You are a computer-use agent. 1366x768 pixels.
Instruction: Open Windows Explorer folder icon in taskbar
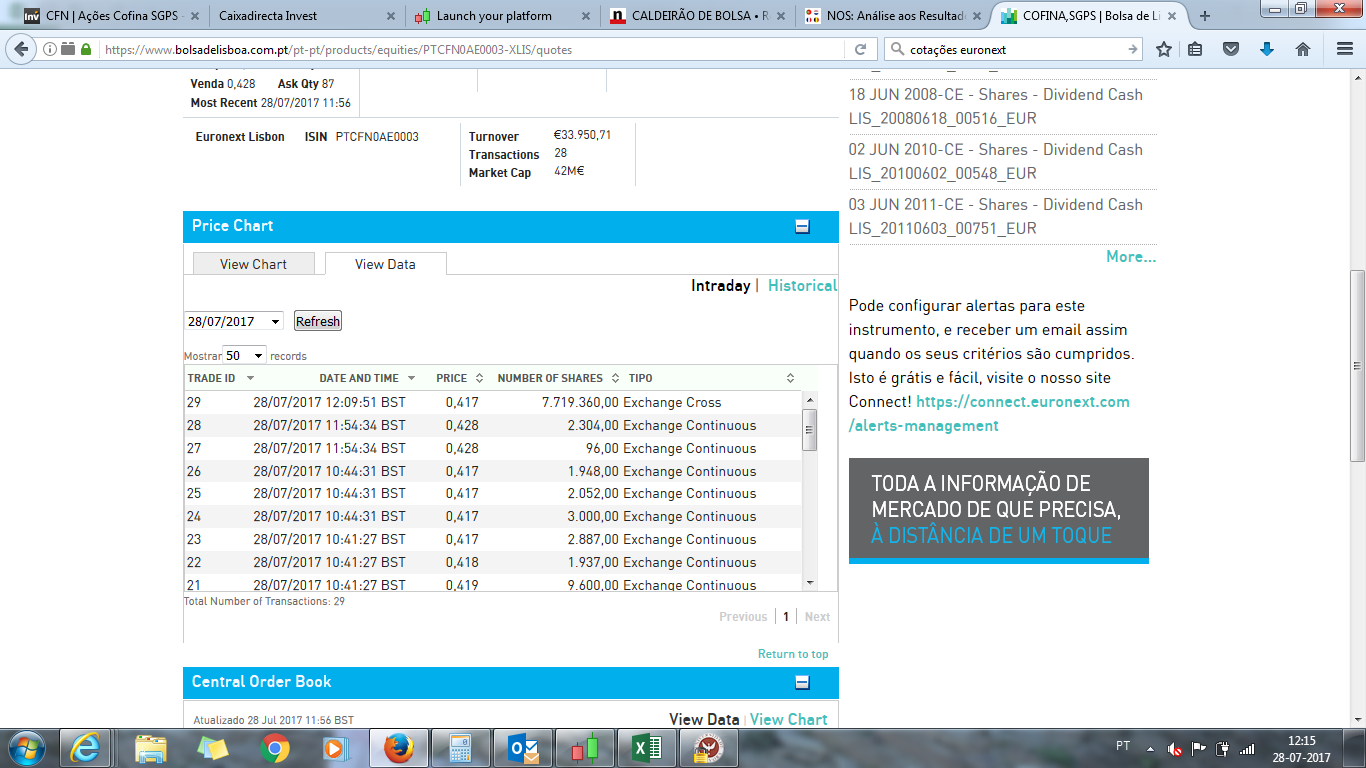[150, 747]
